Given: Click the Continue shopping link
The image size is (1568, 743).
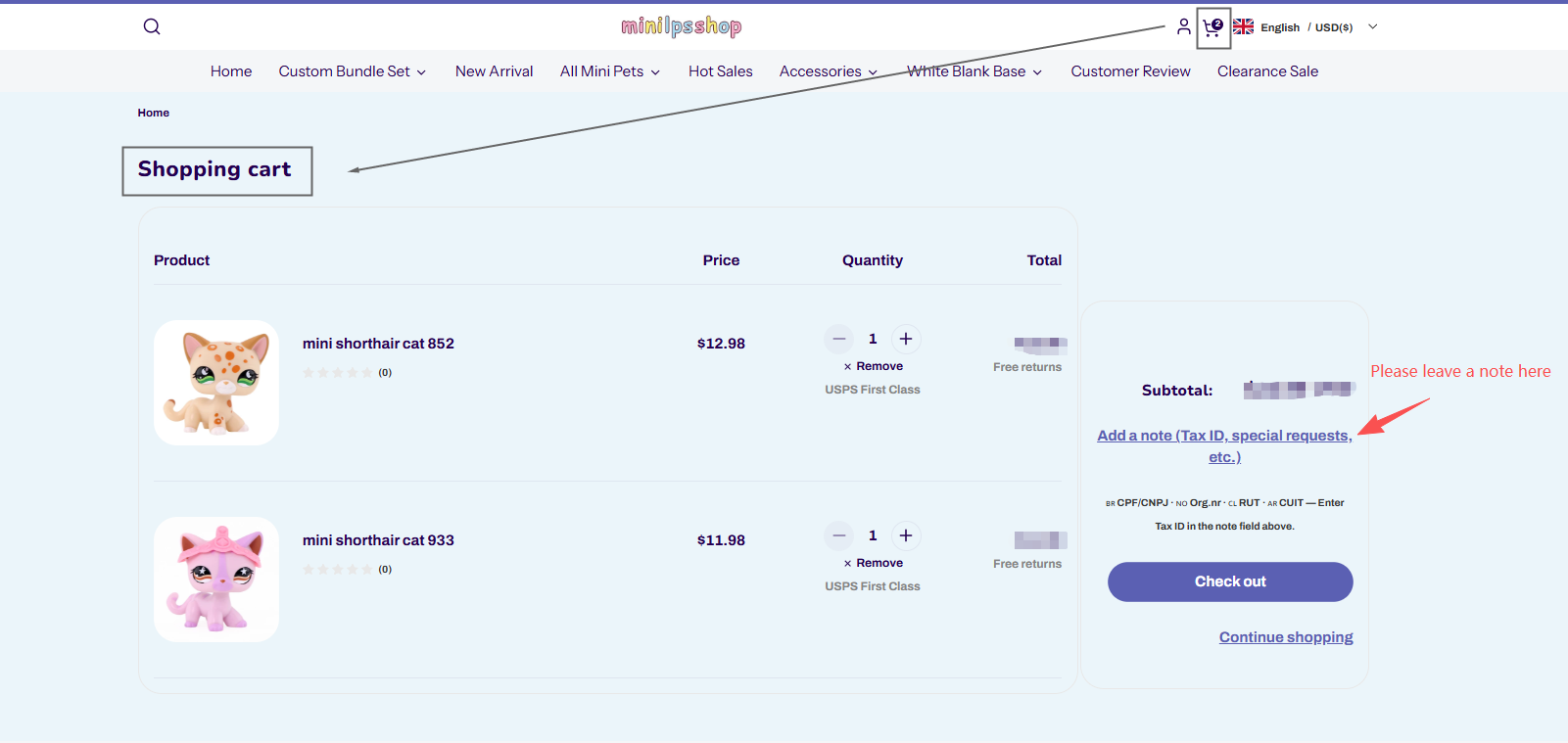Looking at the screenshot, I should pos(1286,637).
